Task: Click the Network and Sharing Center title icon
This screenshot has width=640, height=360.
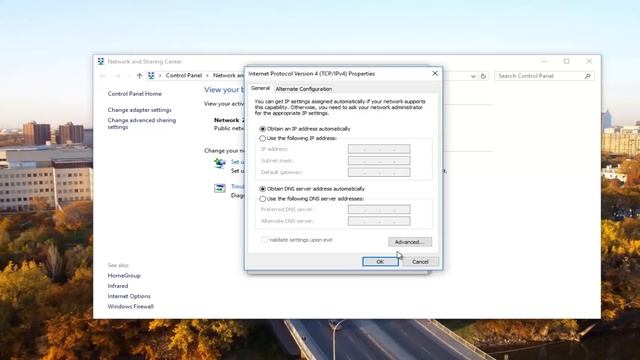Action: click(x=101, y=62)
